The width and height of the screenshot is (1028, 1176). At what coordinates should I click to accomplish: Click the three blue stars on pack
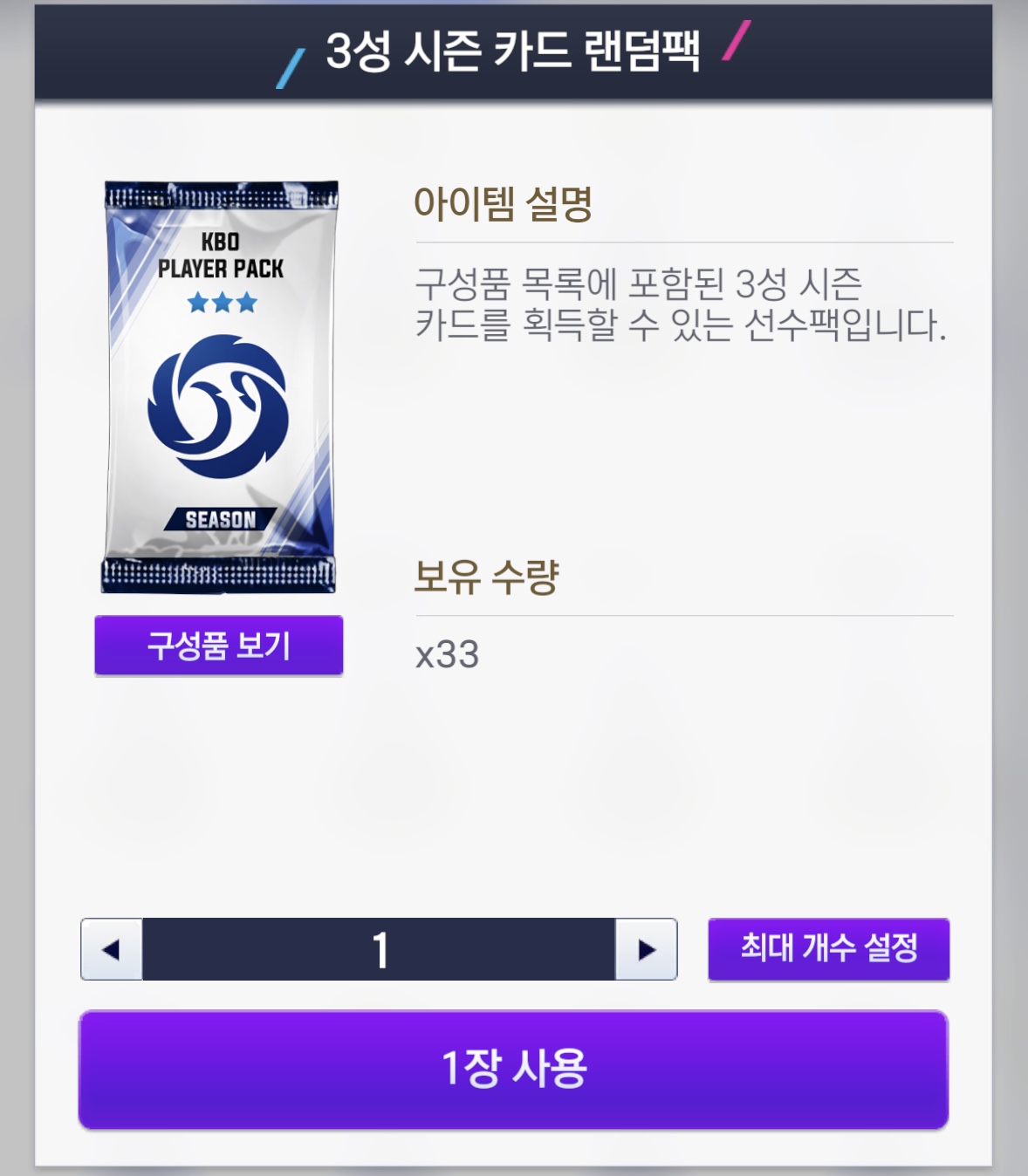click(x=223, y=303)
